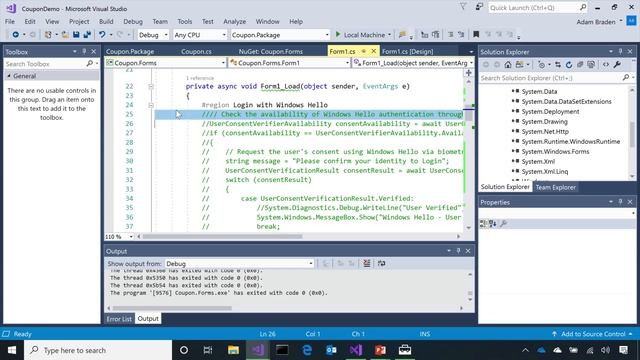The width and height of the screenshot is (640, 360).
Task: Click Home icon in Solution Explorer
Action: [x=508, y=64]
